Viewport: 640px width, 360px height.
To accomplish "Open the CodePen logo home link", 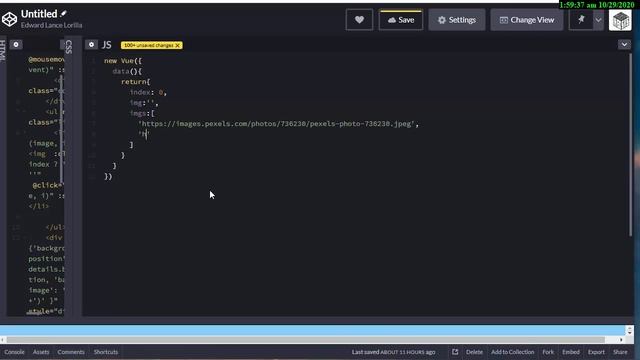I will click(9, 19).
